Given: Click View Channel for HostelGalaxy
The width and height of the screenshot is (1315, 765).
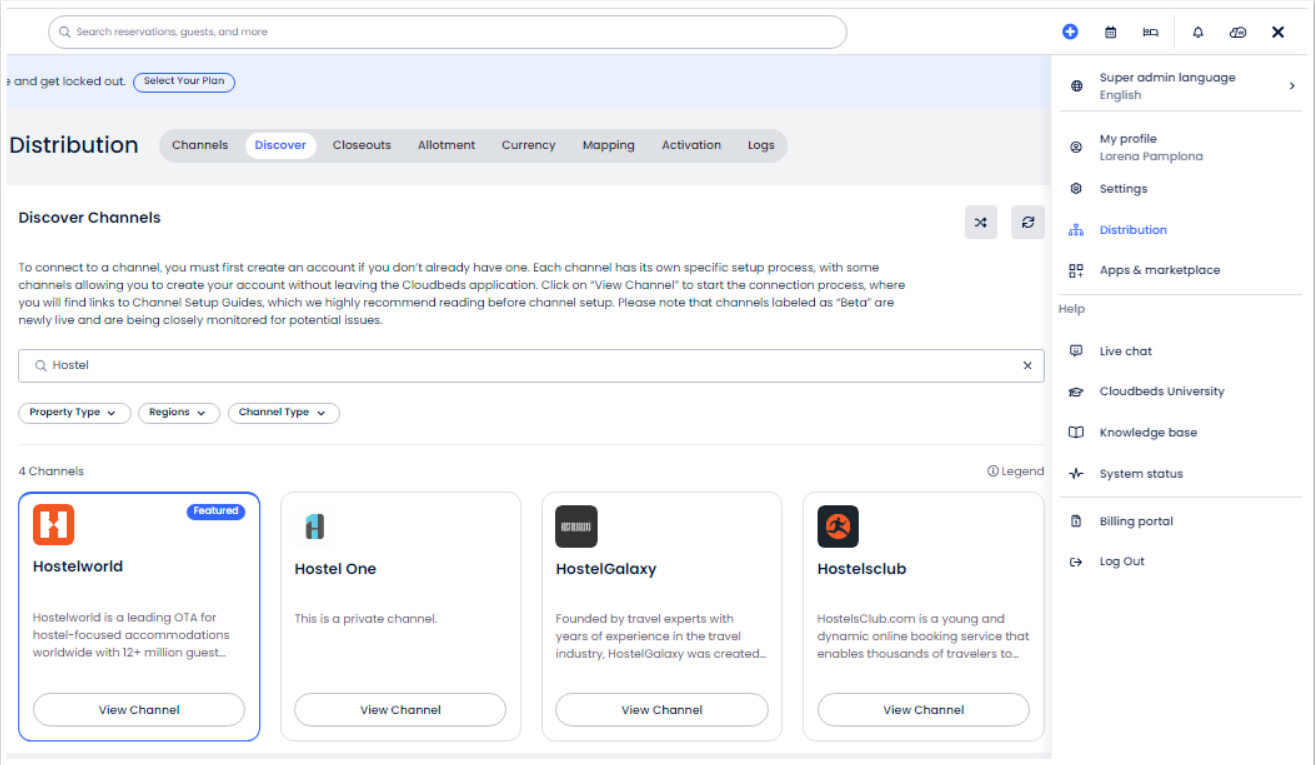Looking at the screenshot, I should coord(662,710).
